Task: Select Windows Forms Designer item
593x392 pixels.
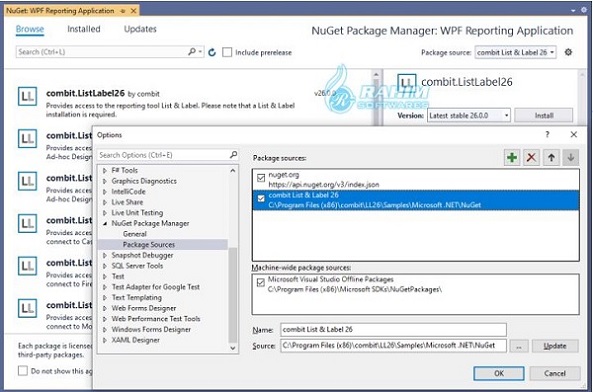Action: click(x=151, y=329)
